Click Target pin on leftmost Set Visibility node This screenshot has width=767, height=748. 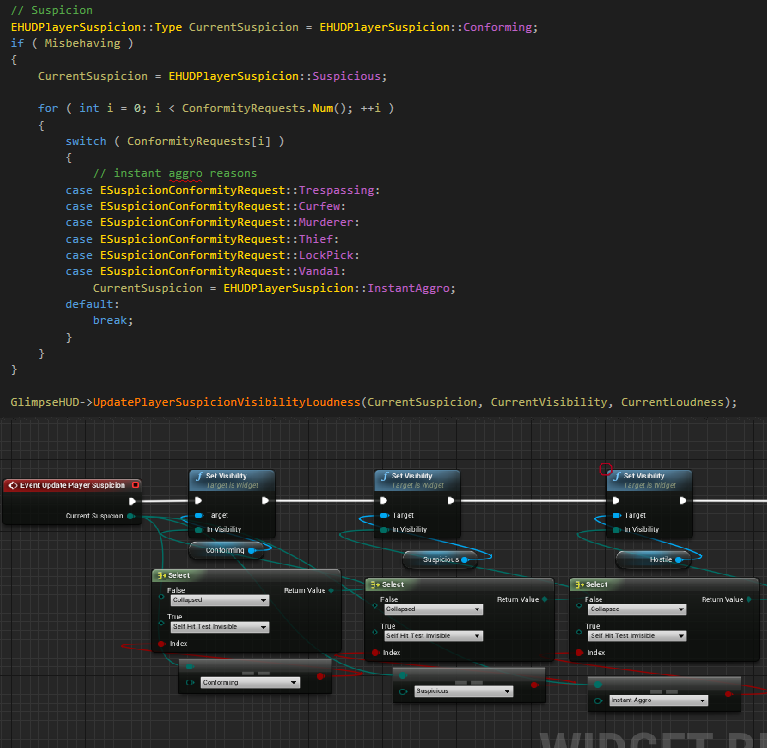[x=199, y=515]
